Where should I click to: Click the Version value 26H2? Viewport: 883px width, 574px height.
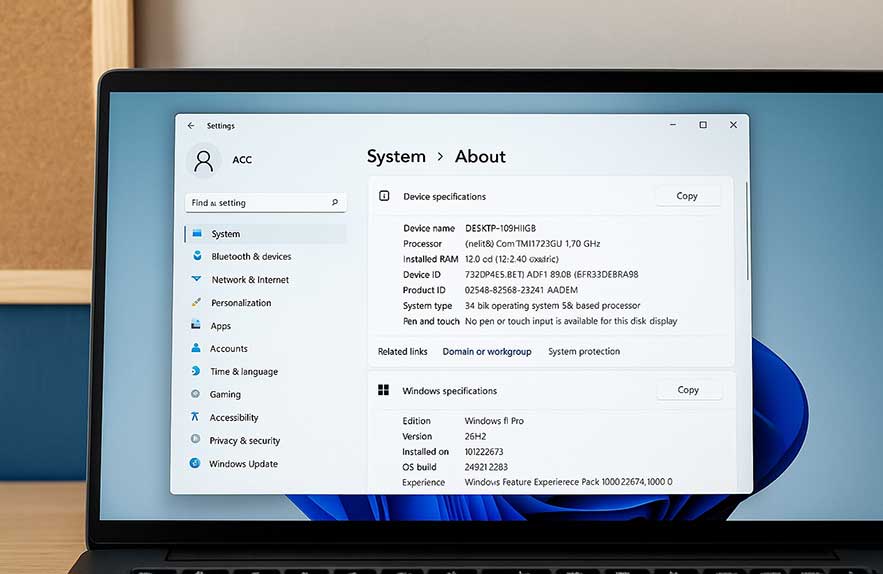pyautogui.click(x=475, y=437)
